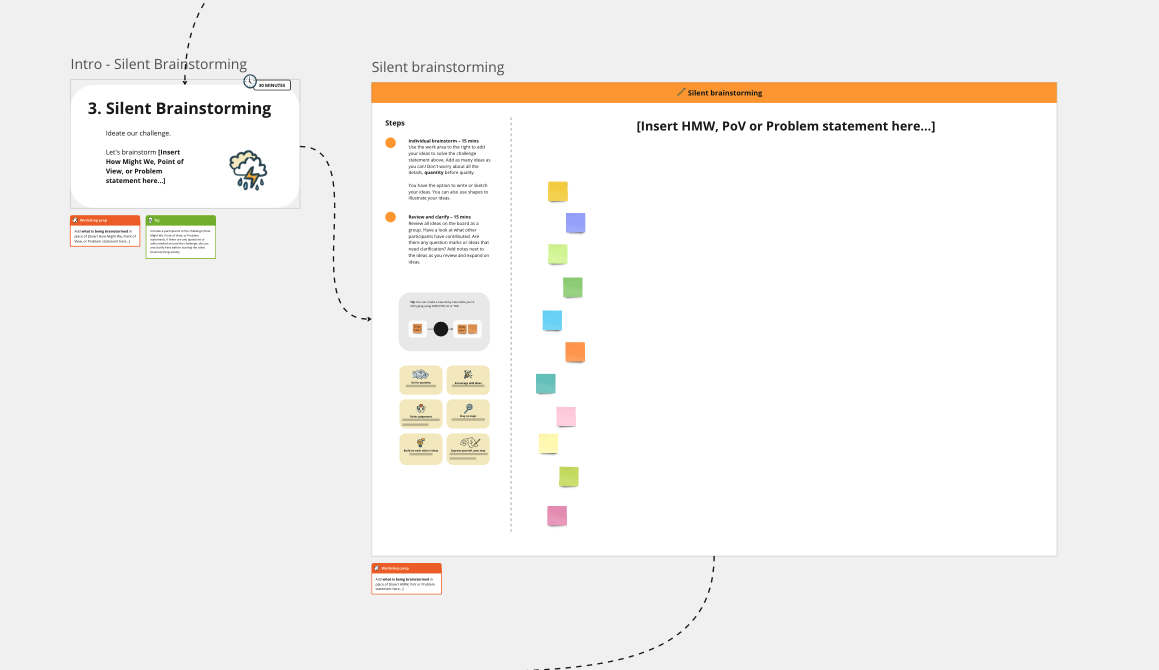Click the orange bullet next to 'Individual brainstorm' step

(391, 143)
